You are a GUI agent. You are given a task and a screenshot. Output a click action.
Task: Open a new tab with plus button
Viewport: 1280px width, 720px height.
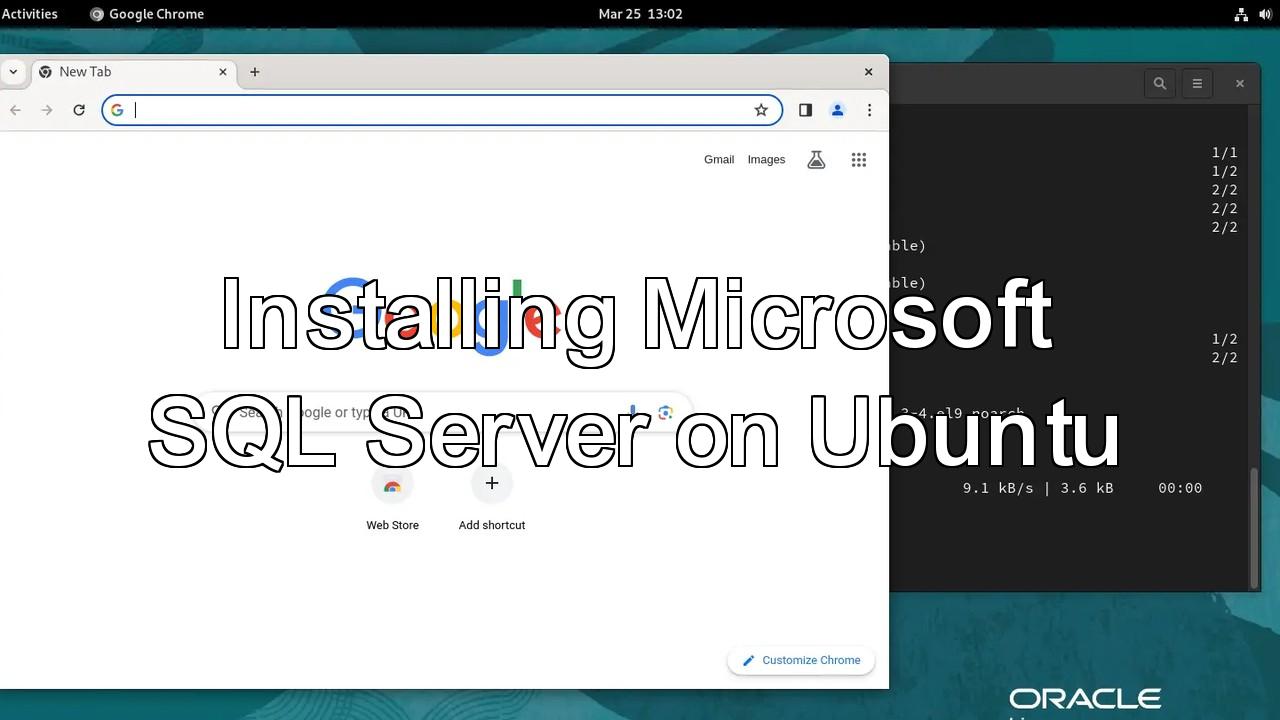254,72
